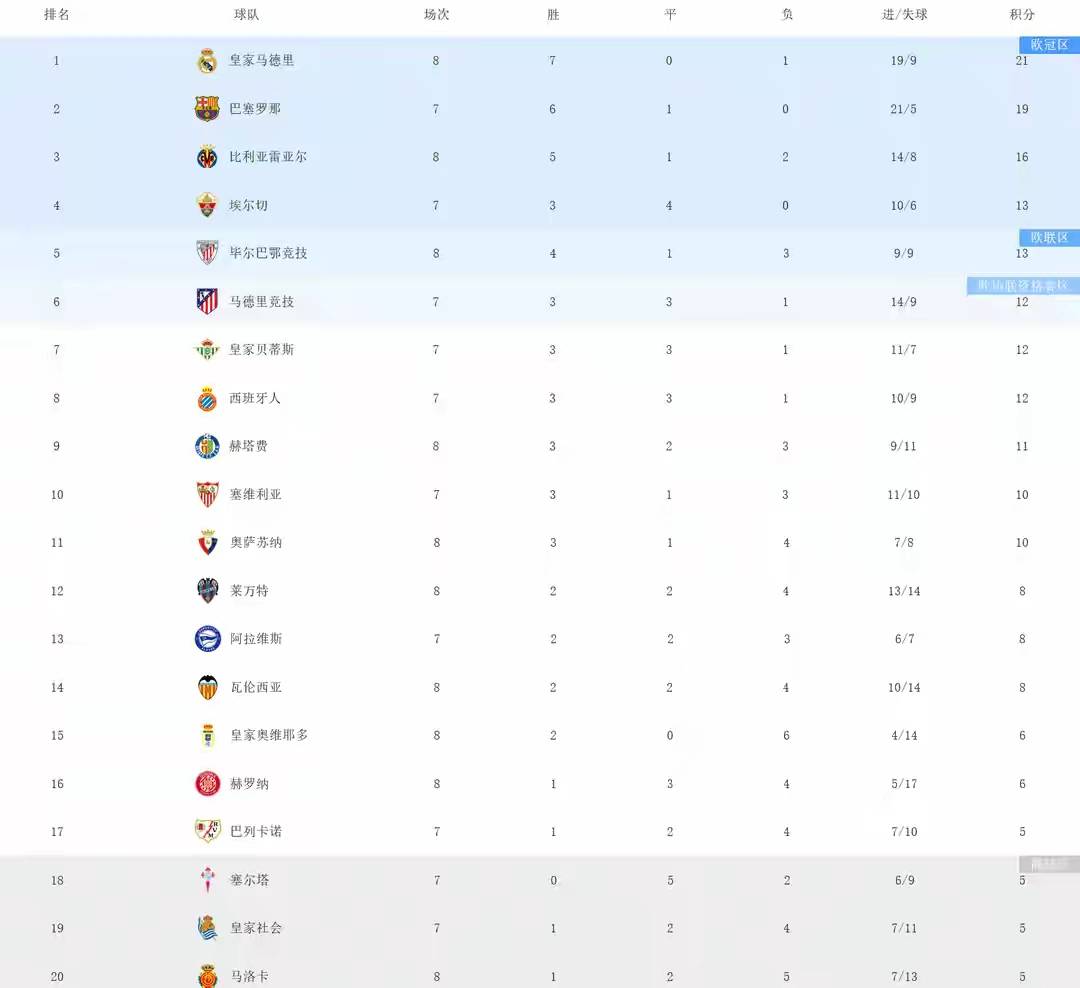Click the Real Sociedad crest icon
This screenshot has width=1080, height=988.
pos(207,928)
